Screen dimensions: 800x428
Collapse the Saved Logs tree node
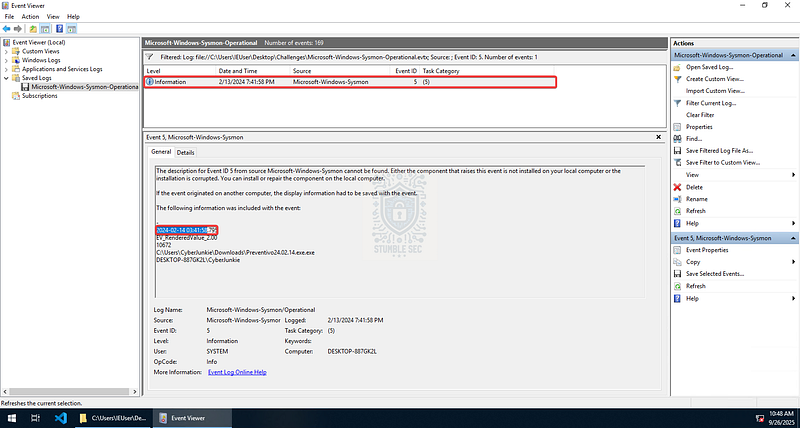point(6,78)
